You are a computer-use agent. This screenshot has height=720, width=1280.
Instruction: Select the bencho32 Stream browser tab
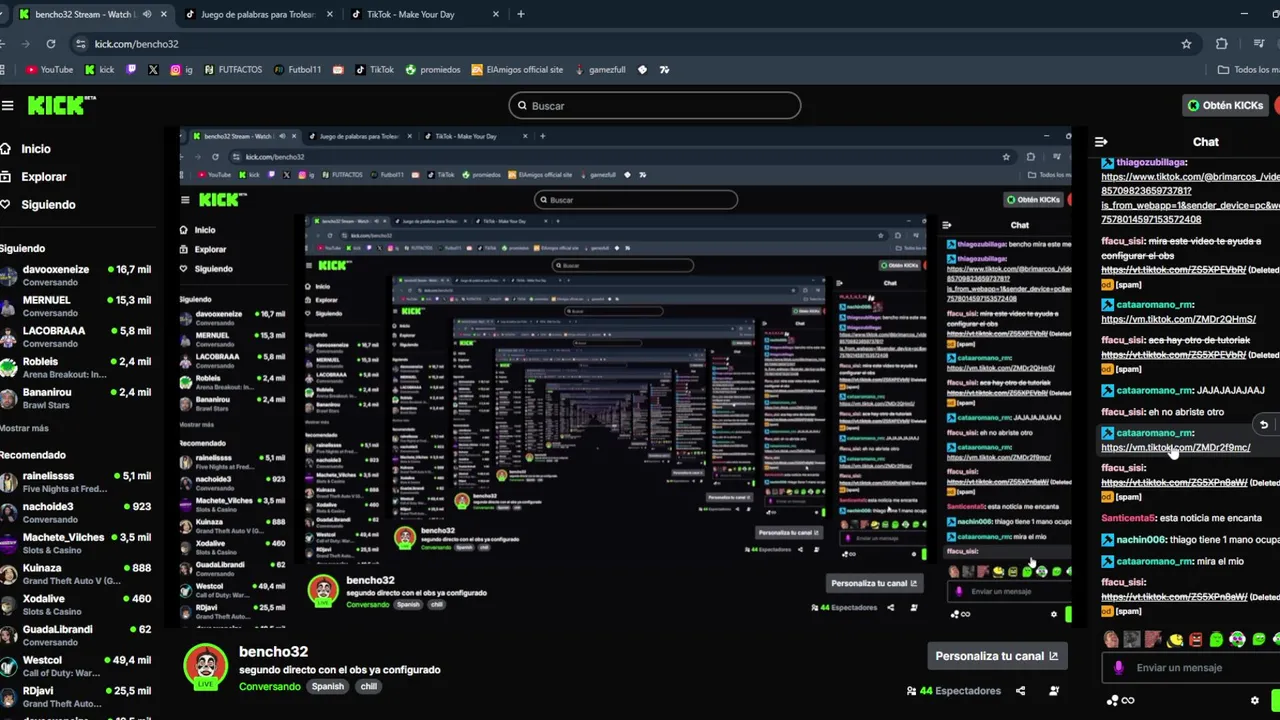point(85,14)
